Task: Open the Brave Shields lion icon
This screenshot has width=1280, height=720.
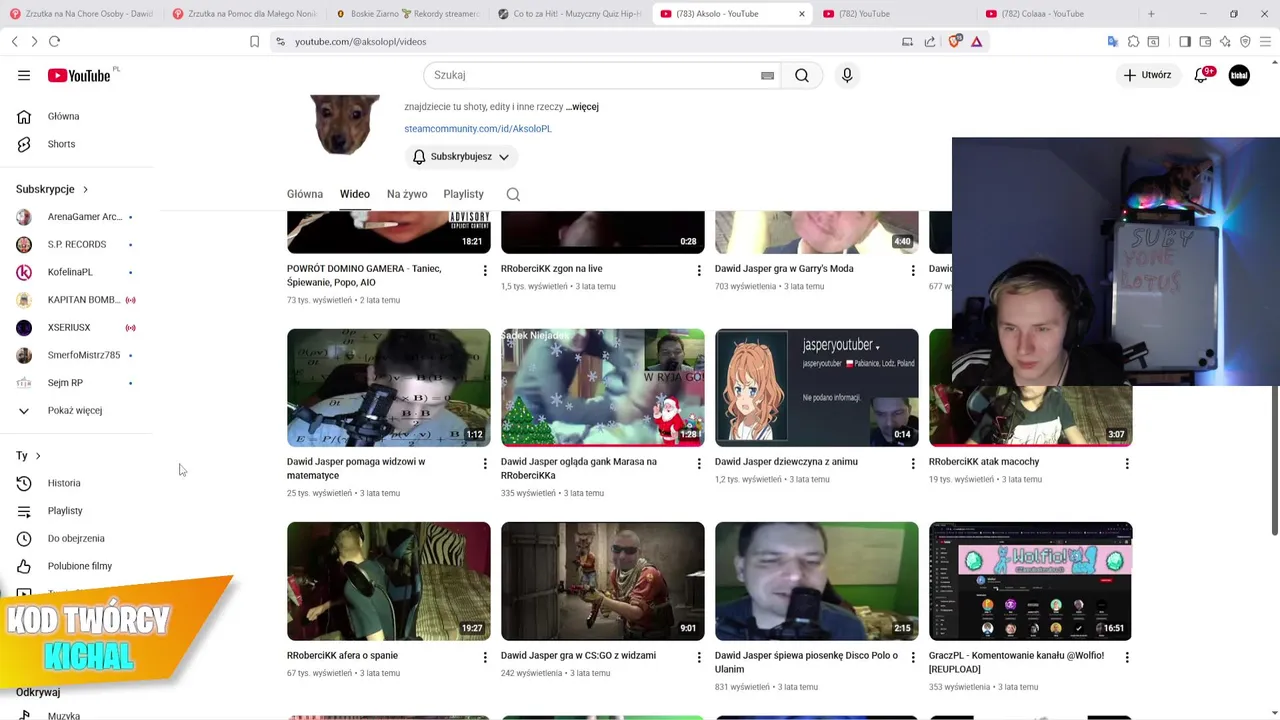Action: [955, 41]
